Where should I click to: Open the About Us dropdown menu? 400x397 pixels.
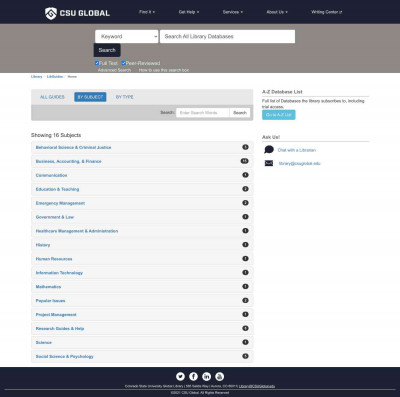(x=277, y=12)
